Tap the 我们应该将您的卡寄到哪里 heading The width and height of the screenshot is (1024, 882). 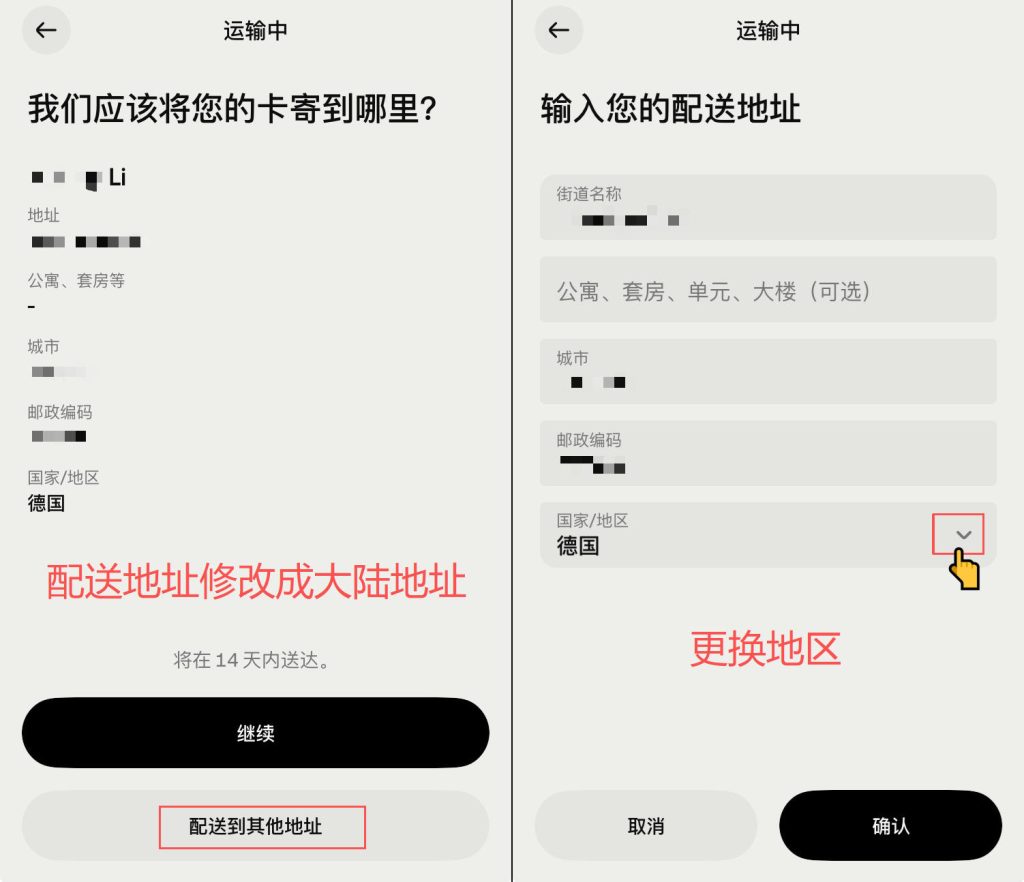coord(232,108)
